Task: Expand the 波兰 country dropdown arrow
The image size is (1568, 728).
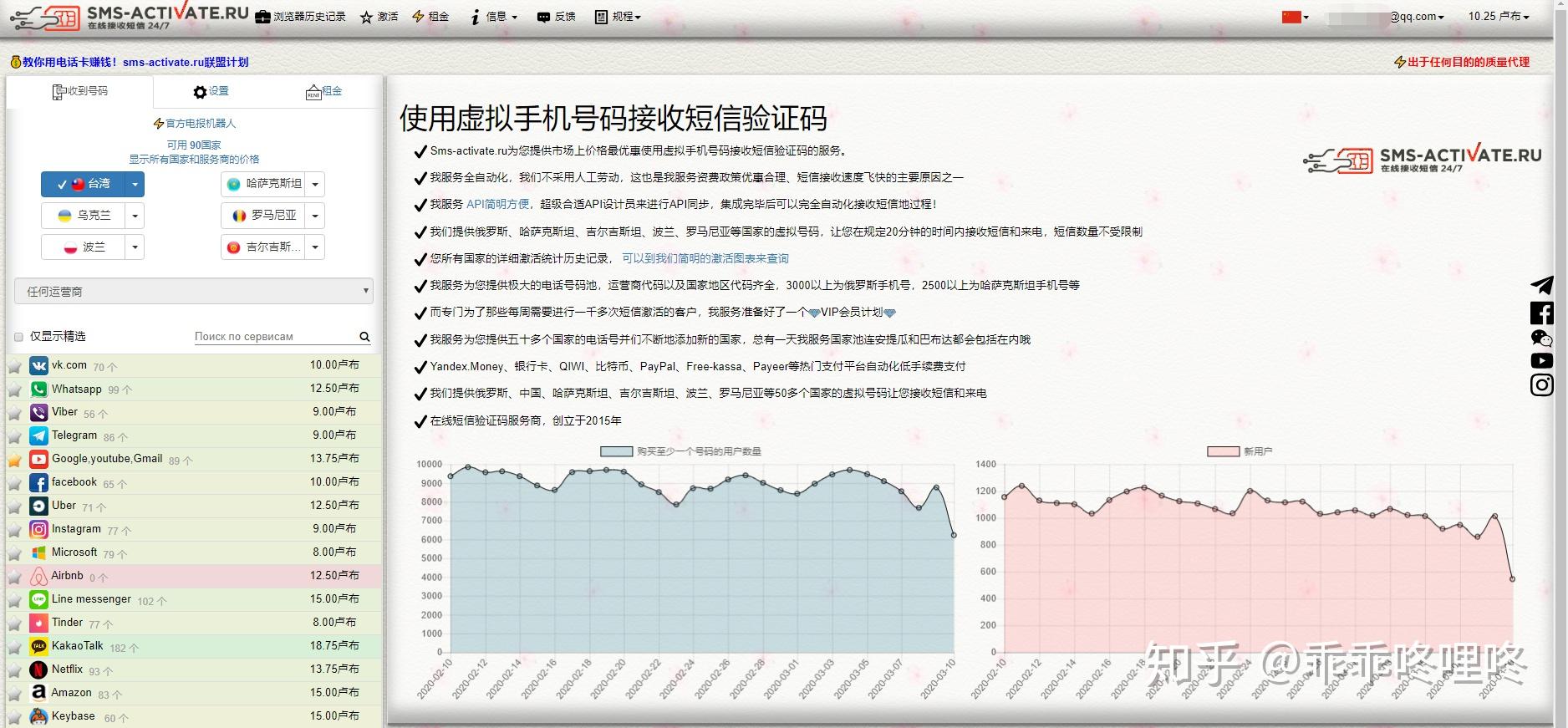Action: [135, 247]
